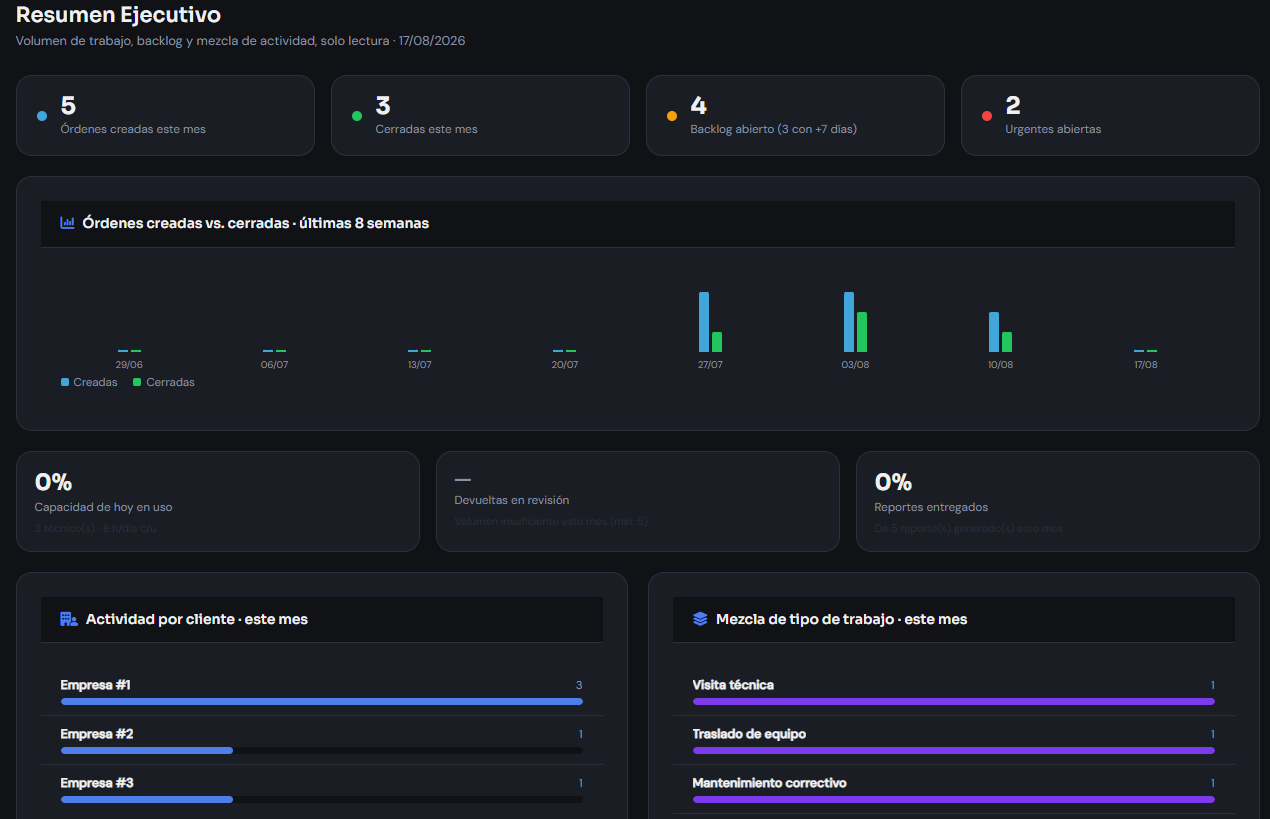
Task: Click the orange dot on the Backlog abierto card
Action: 672,116
